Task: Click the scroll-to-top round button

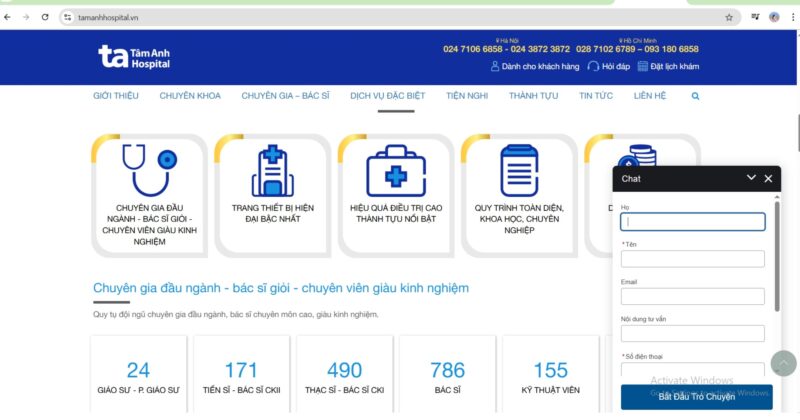Action: (x=783, y=363)
